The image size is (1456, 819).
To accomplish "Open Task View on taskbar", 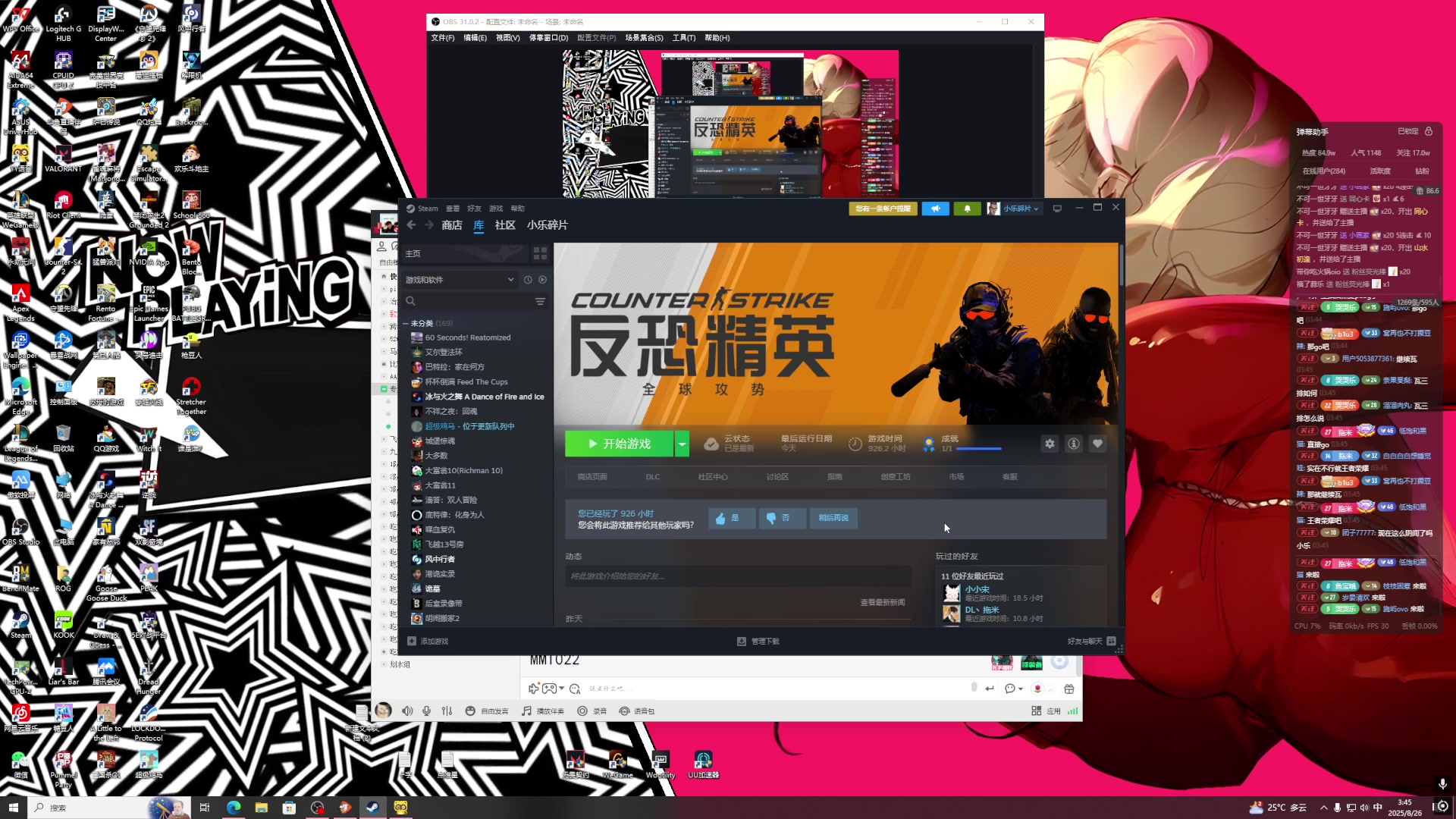I will [204, 807].
